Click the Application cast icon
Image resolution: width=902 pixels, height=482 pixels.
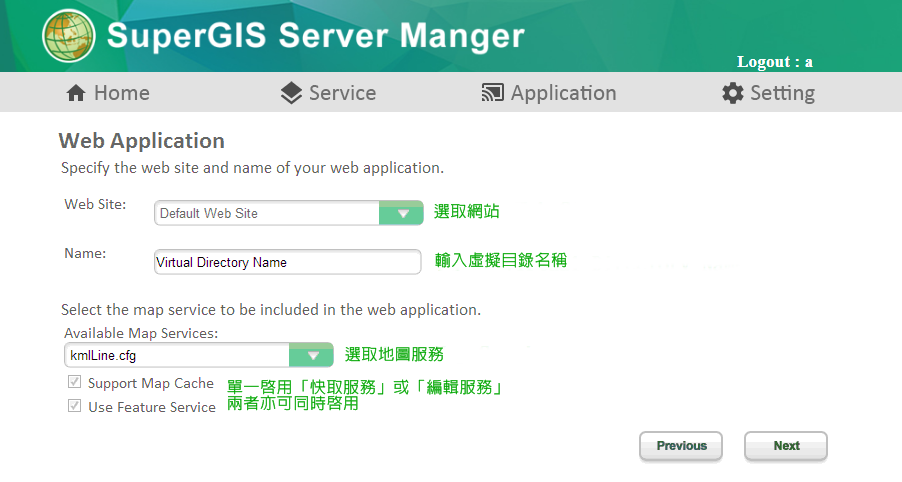coord(492,93)
